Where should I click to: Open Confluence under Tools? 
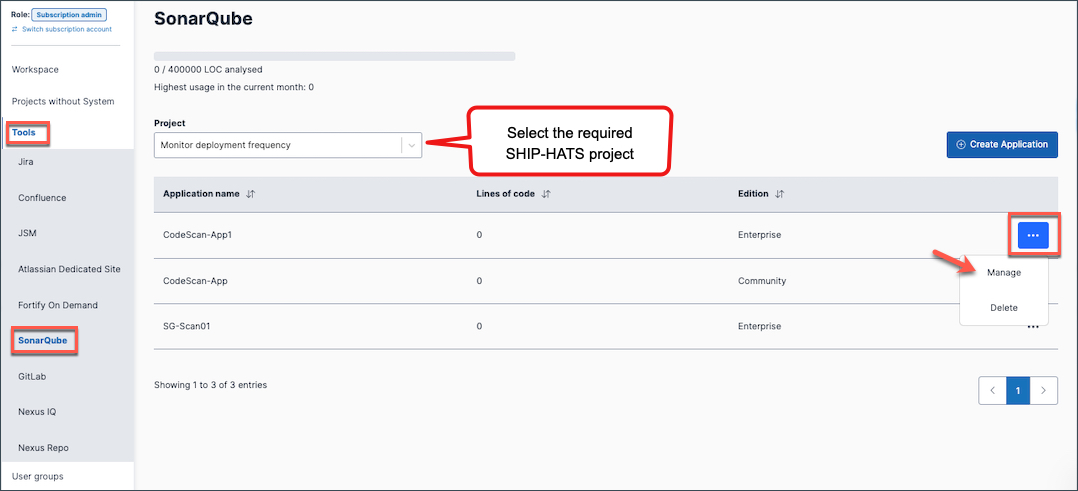point(42,197)
